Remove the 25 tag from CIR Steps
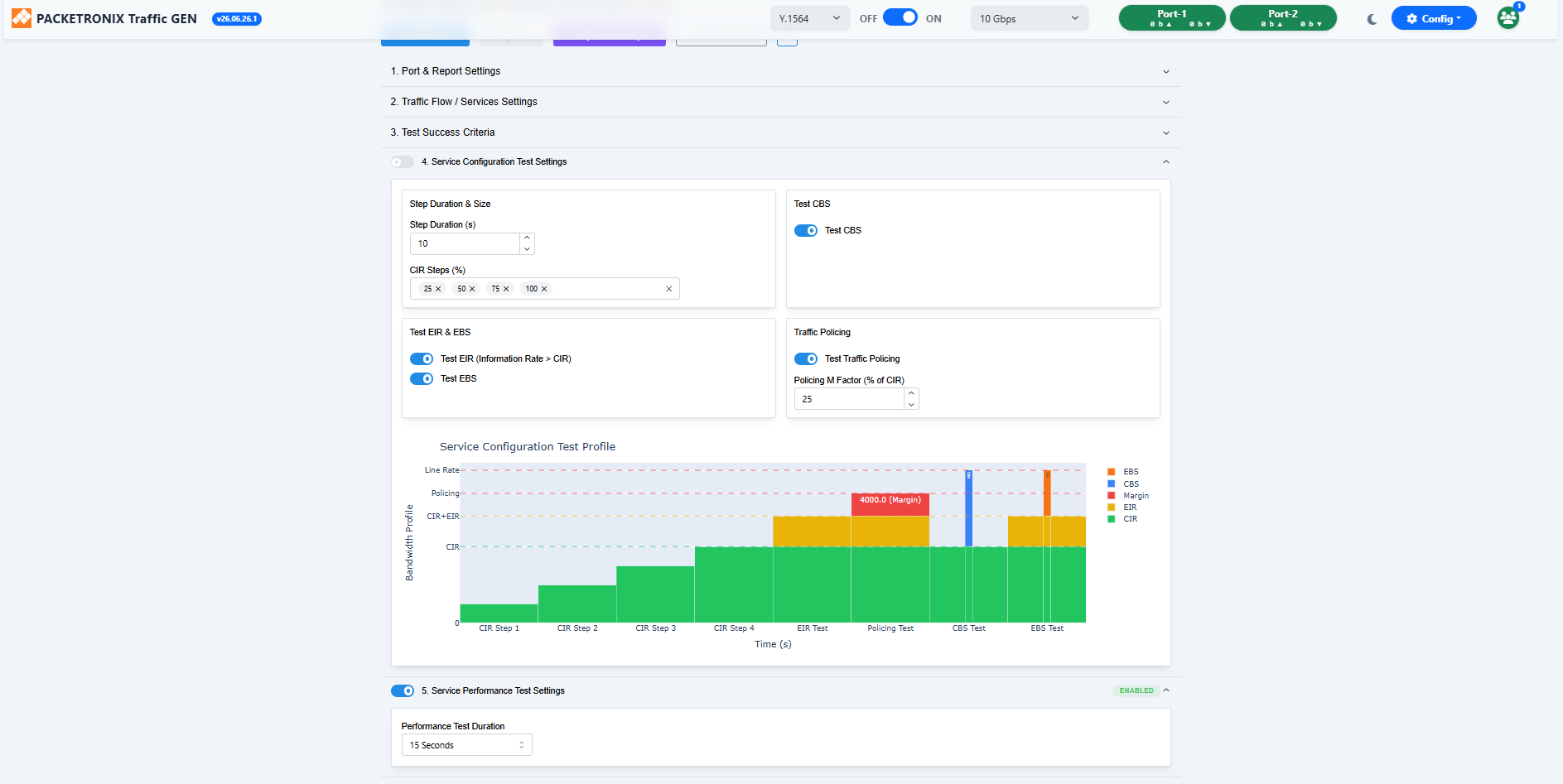The image size is (1563, 784). (x=438, y=289)
